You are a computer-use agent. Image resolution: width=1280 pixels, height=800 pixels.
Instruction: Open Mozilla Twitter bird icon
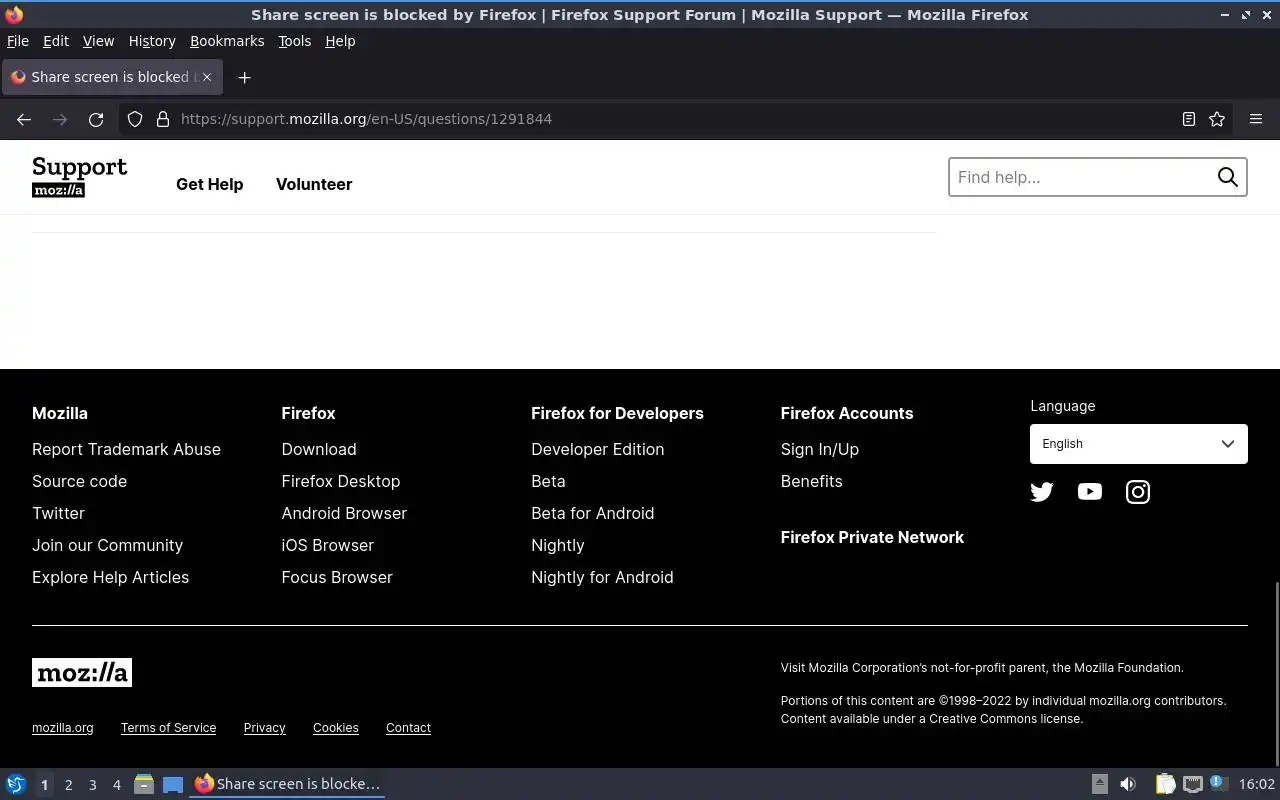point(1042,492)
